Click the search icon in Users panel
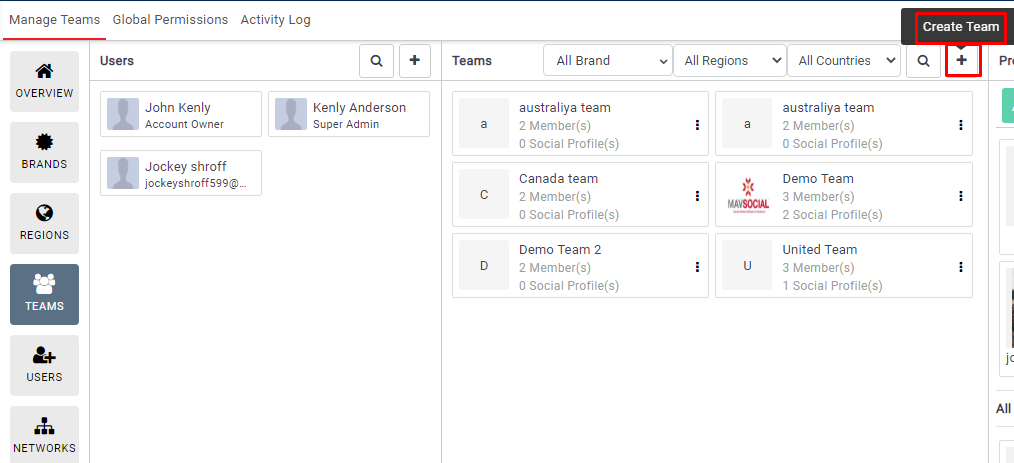Image resolution: width=1014 pixels, height=463 pixels. [376, 61]
